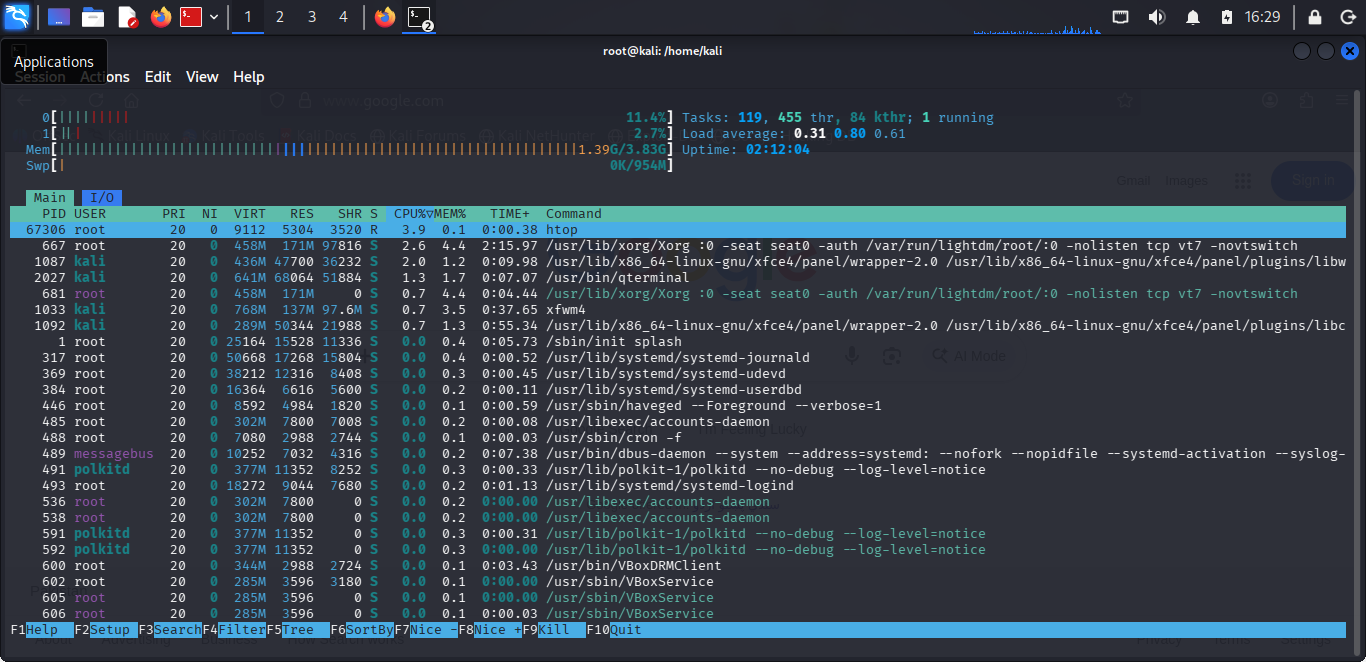Launch the file manager from the panel
The image size is (1366, 662).
[93, 17]
